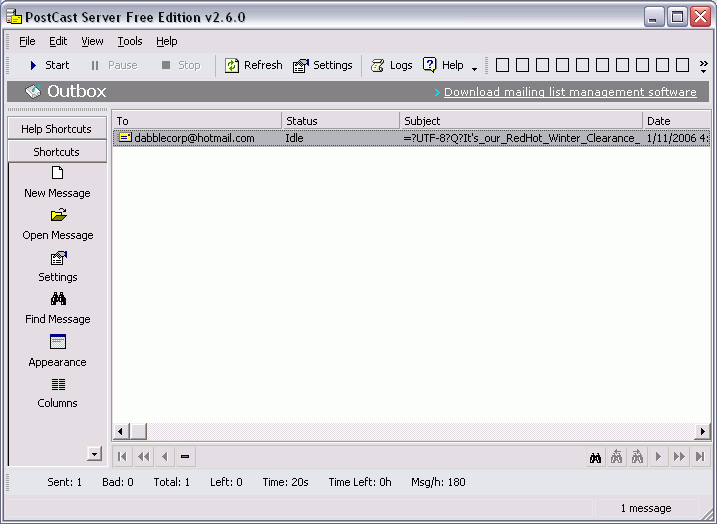Viewport: 717px width, 524px height.
Task: Click the black binoculars find button
Action: click(x=595, y=457)
